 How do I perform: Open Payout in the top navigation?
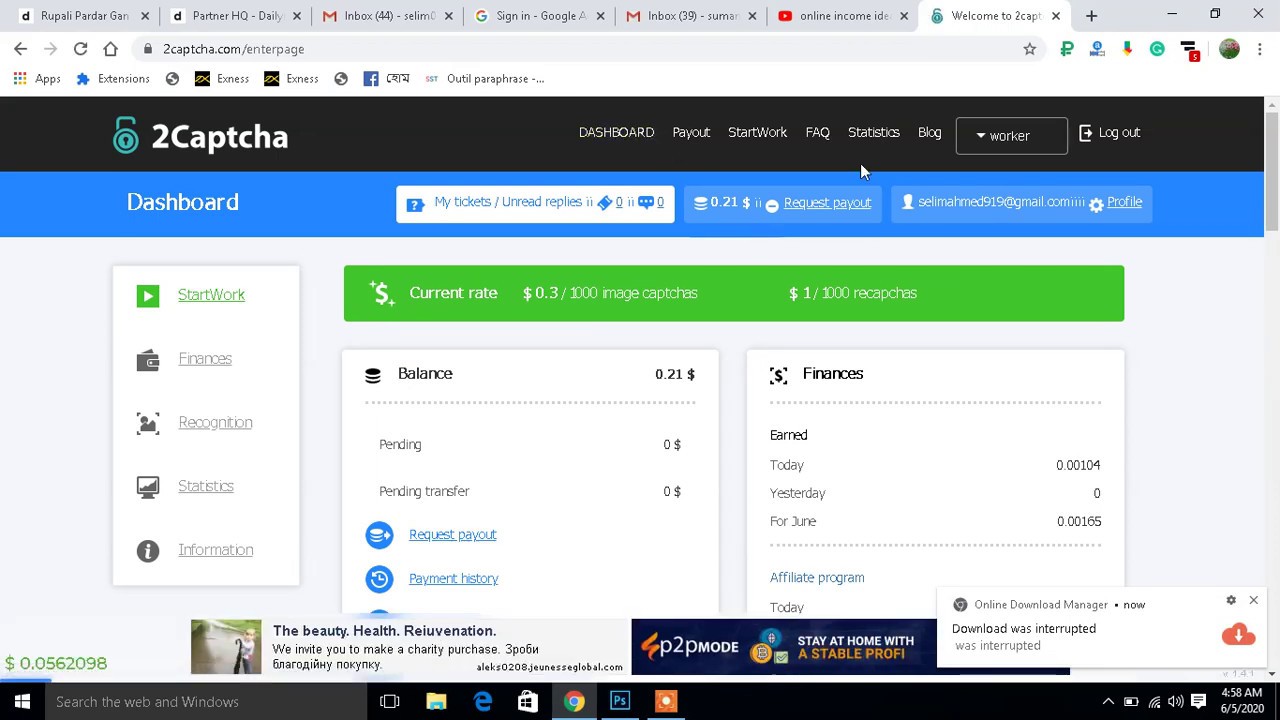[x=691, y=132]
